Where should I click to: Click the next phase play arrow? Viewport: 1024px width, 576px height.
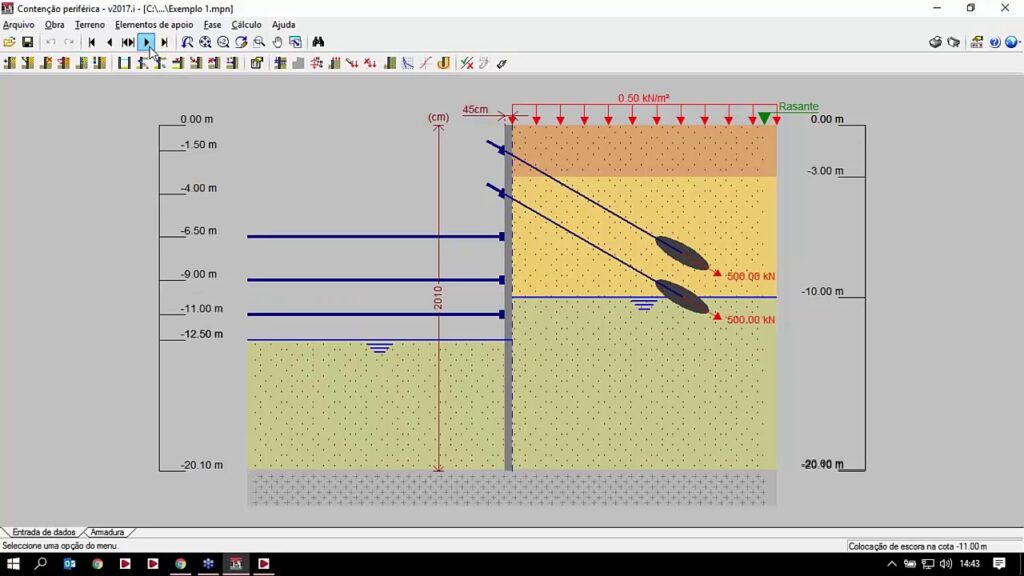click(x=146, y=42)
